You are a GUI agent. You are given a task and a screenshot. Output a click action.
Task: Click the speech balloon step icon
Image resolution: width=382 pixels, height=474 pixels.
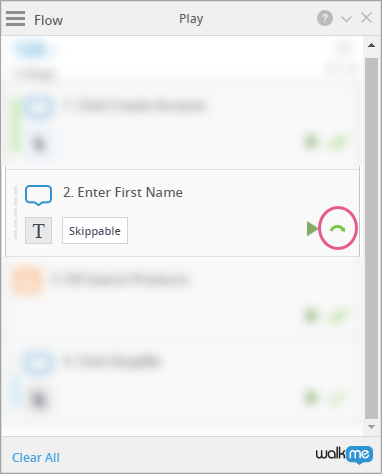click(x=38, y=195)
